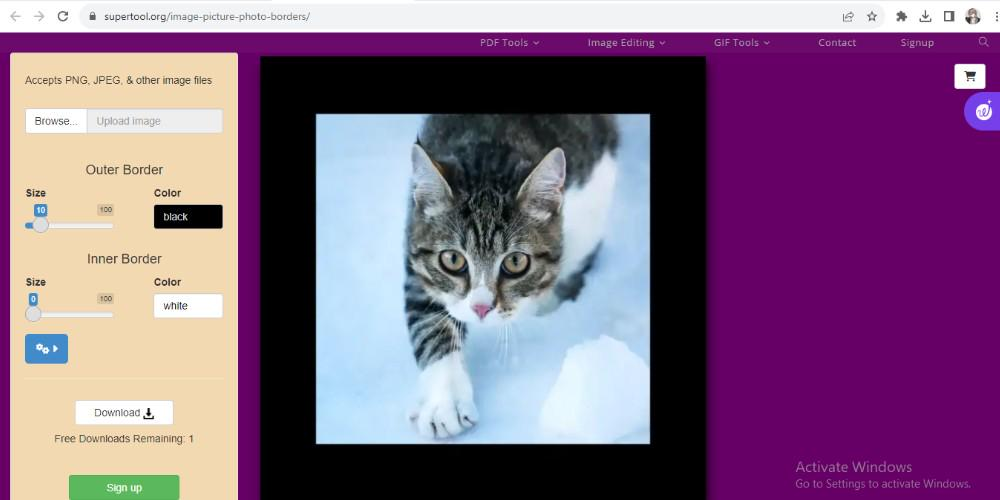Open the Chrome profile avatar

(973, 17)
